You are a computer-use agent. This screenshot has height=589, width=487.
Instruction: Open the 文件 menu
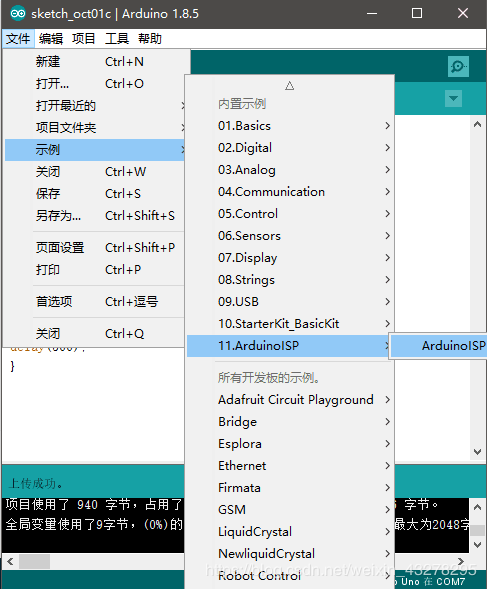click(18, 39)
